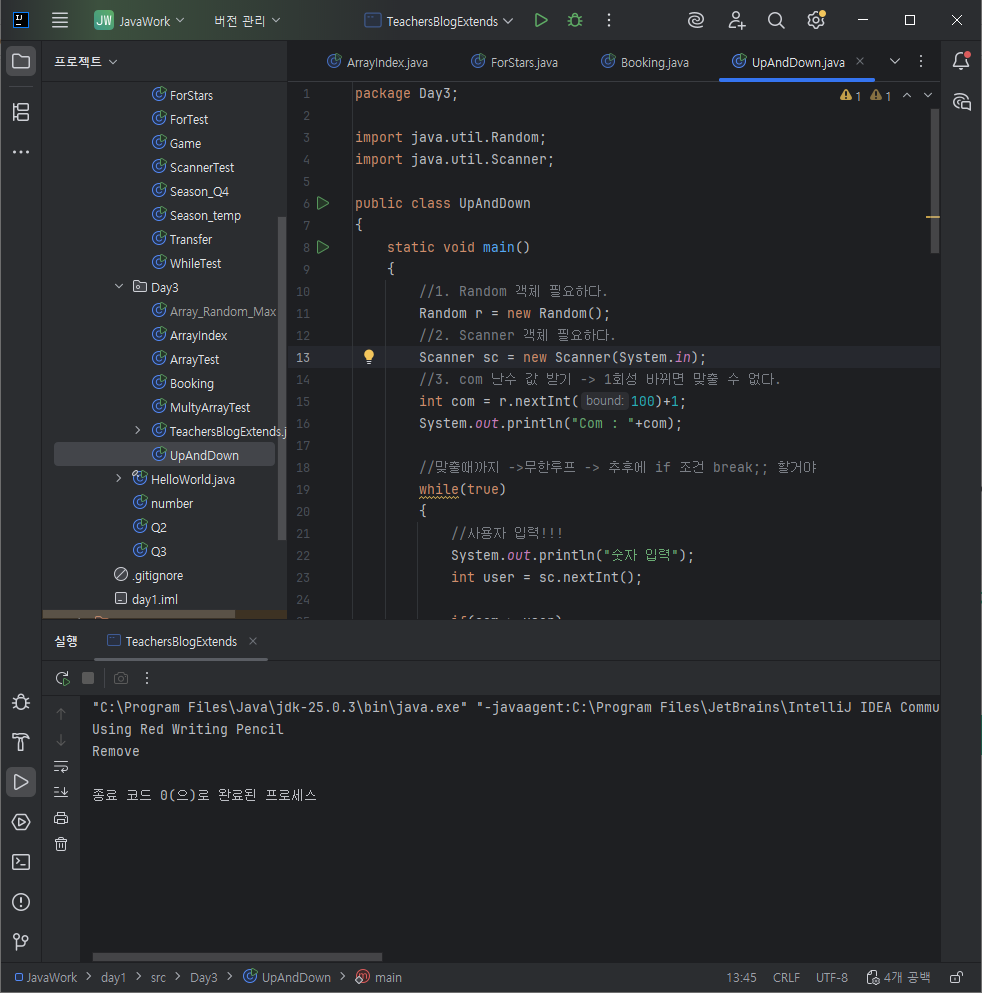Screen dimensions: 982x993
Task: Collapse the Day3 folder in project tree
Action: 119,287
